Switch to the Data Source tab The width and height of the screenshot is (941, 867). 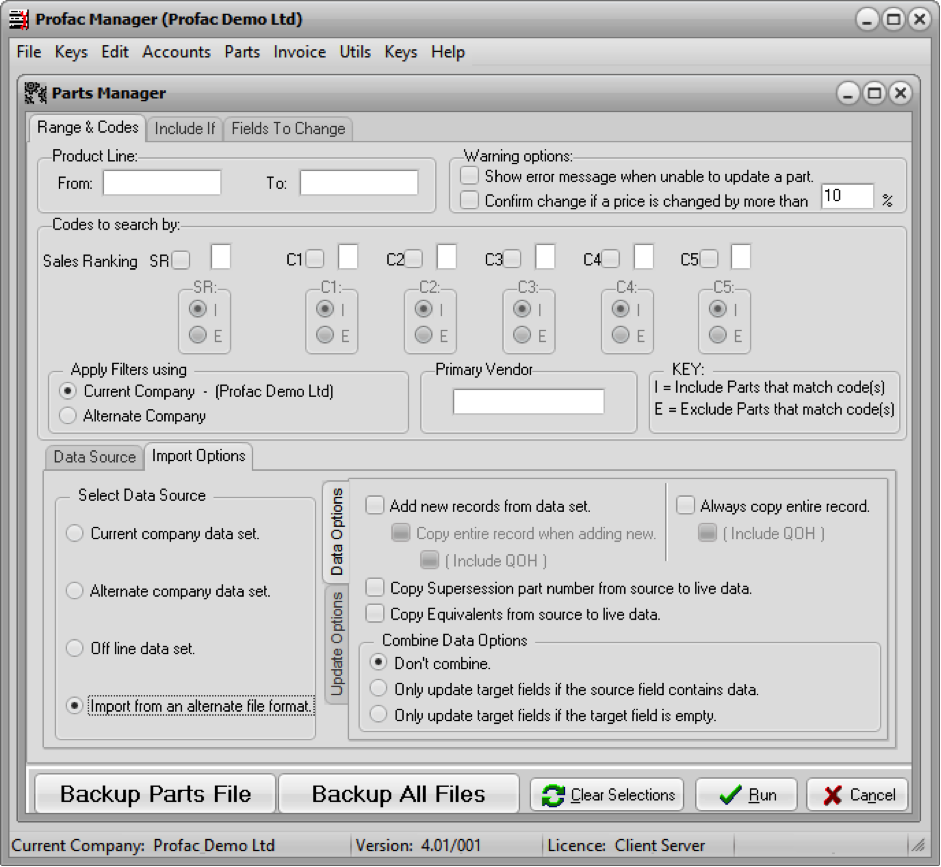95,457
